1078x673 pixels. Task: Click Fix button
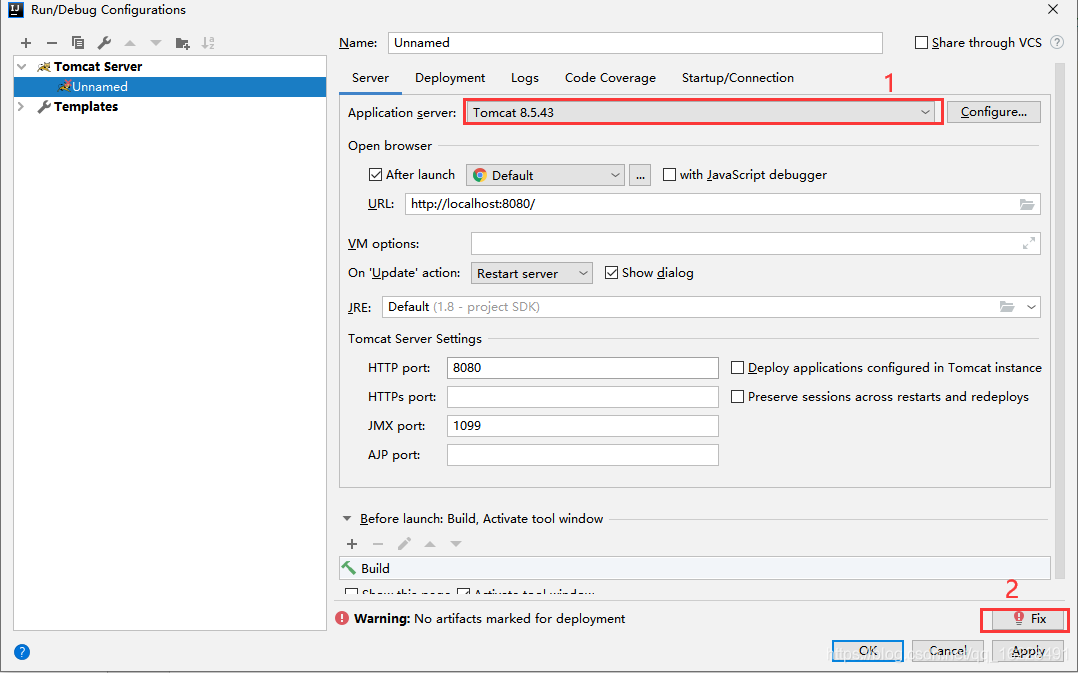tap(1029, 619)
